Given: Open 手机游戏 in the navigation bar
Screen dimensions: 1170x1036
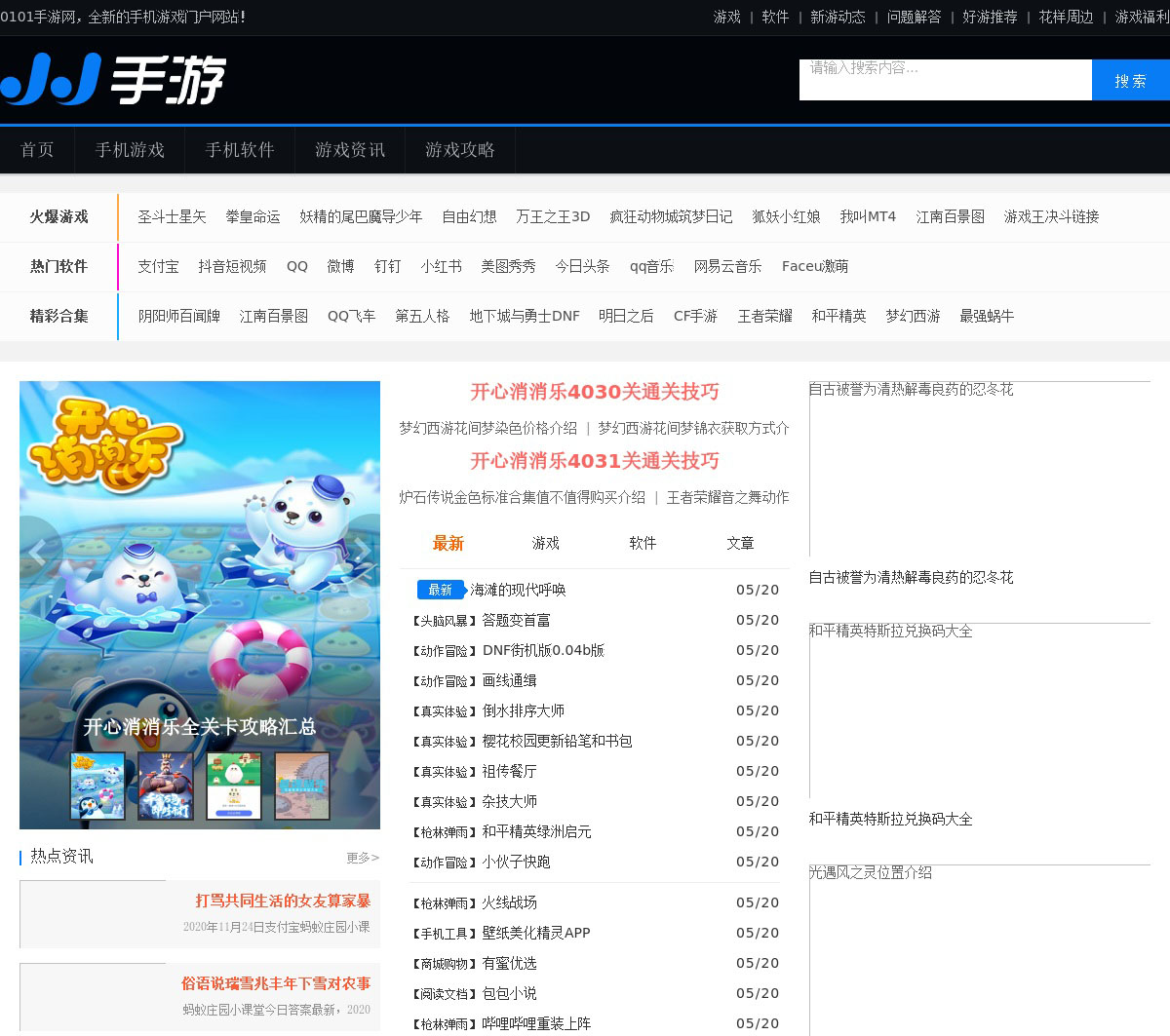Looking at the screenshot, I should coord(130,150).
